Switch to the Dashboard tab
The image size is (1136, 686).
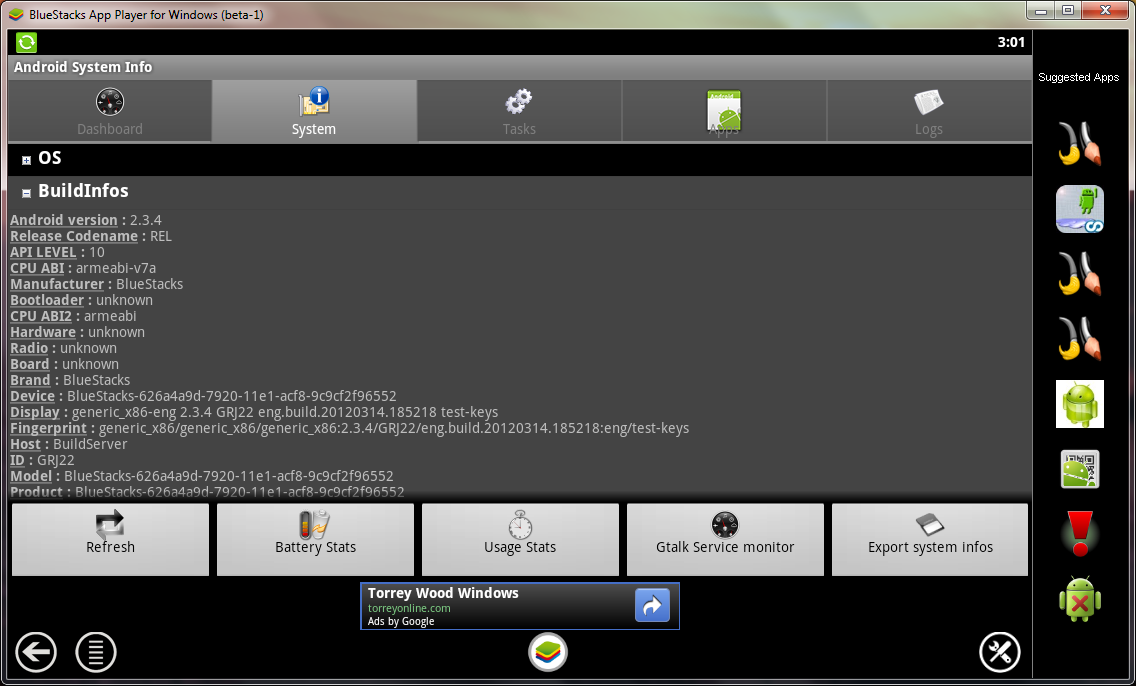(x=110, y=111)
